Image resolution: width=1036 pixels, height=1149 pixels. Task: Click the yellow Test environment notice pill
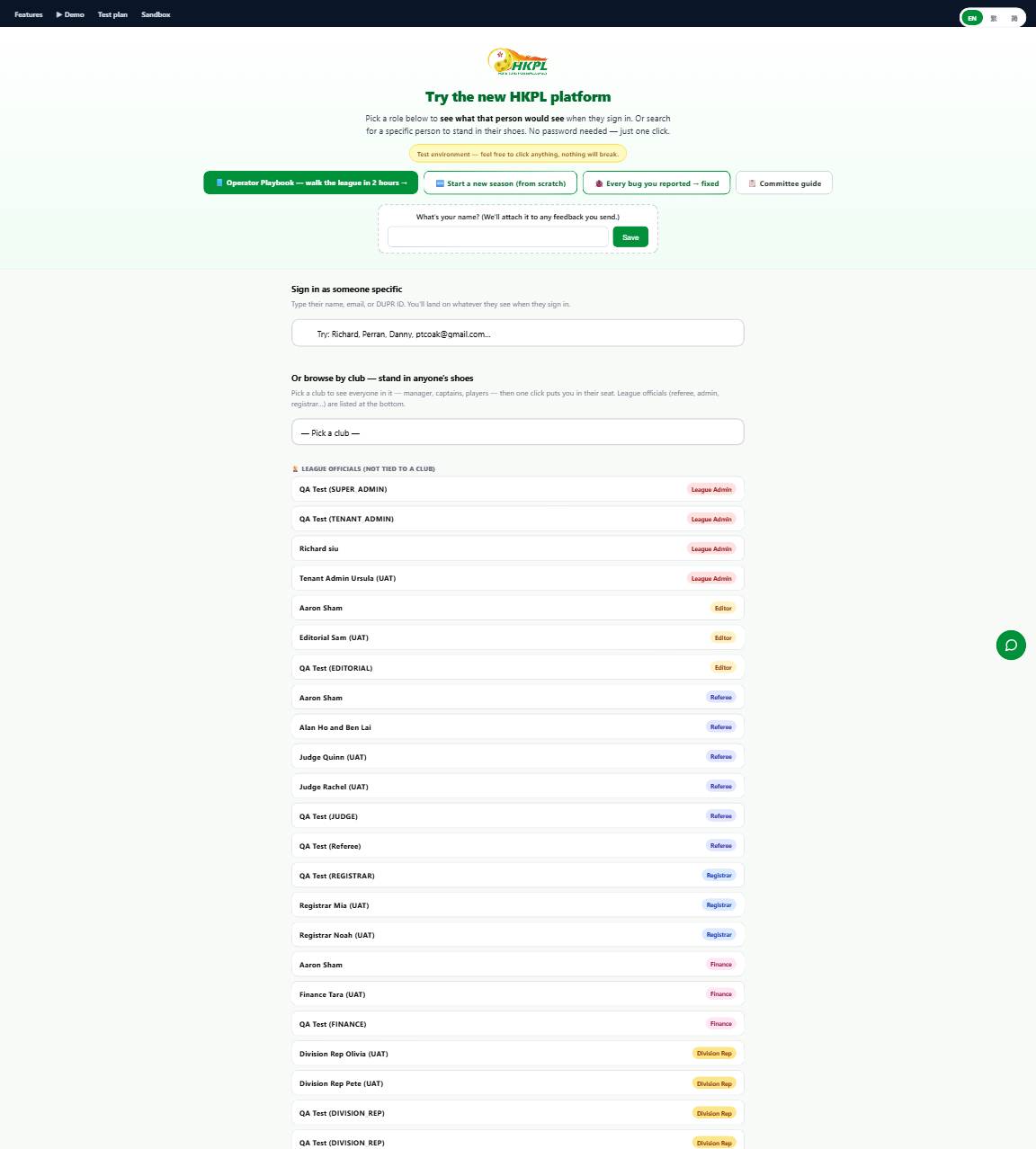[x=518, y=154]
